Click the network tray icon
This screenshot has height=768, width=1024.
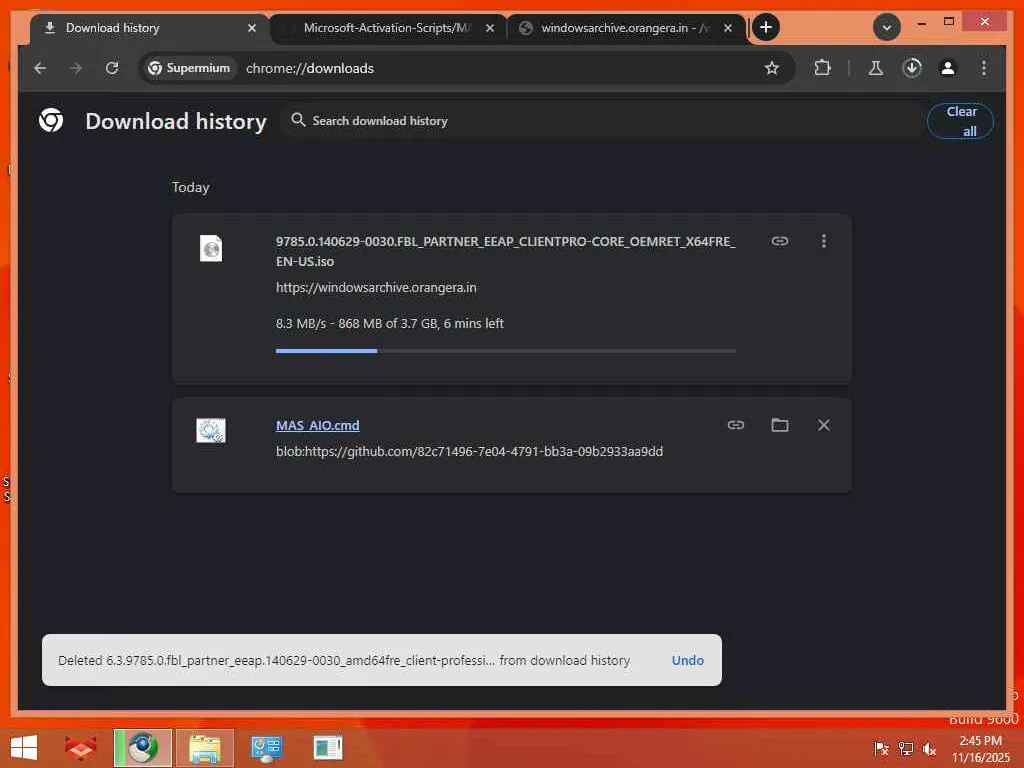point(905,748)
